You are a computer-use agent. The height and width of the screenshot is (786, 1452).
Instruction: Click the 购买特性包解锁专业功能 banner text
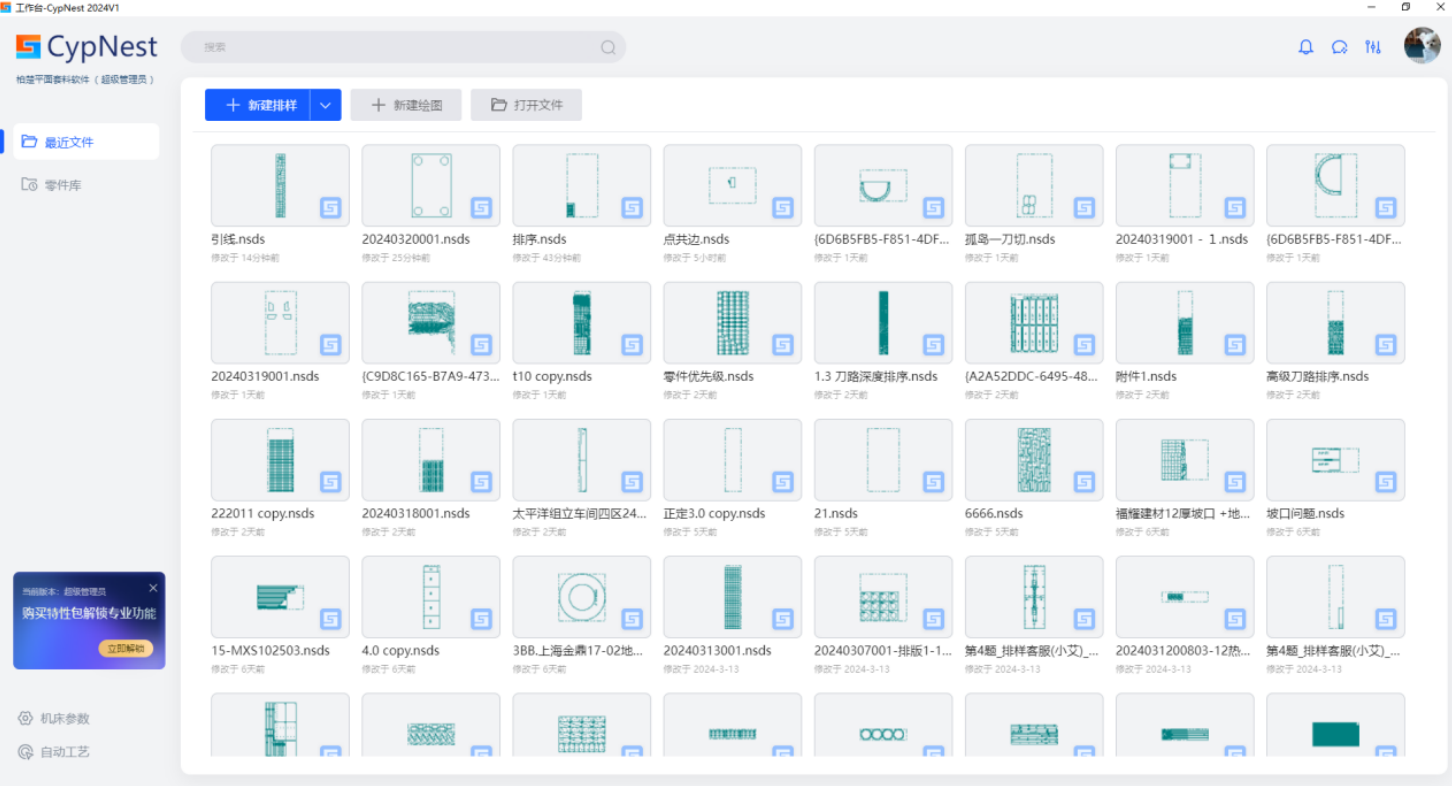[89, 614]
